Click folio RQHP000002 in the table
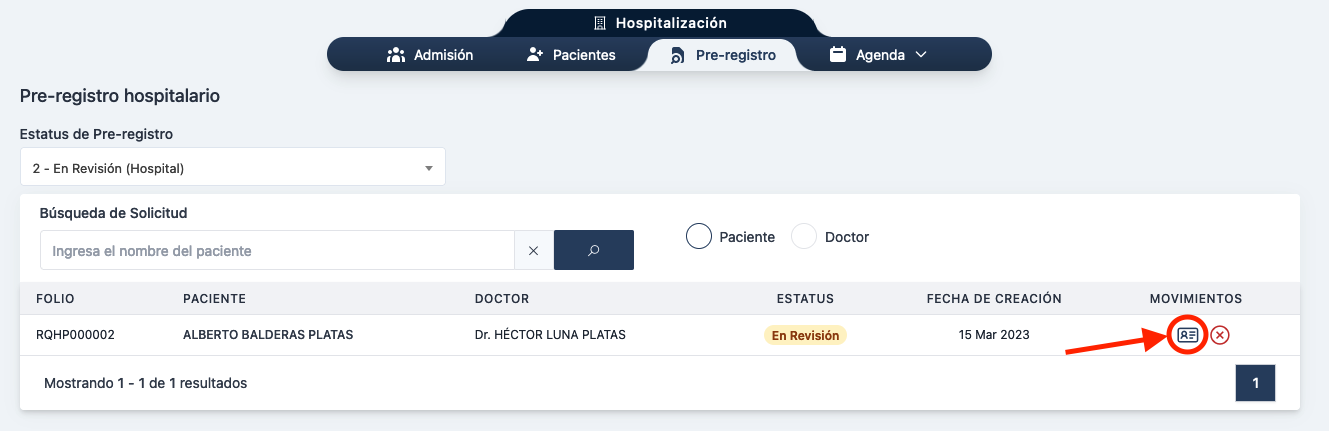 coord(75,335)
